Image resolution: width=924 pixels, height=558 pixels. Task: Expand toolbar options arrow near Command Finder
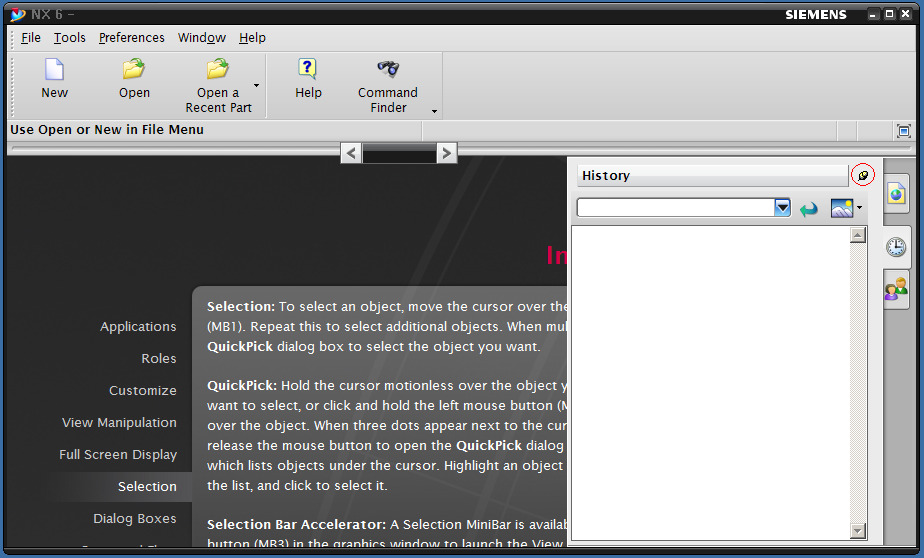click(434, 111)
